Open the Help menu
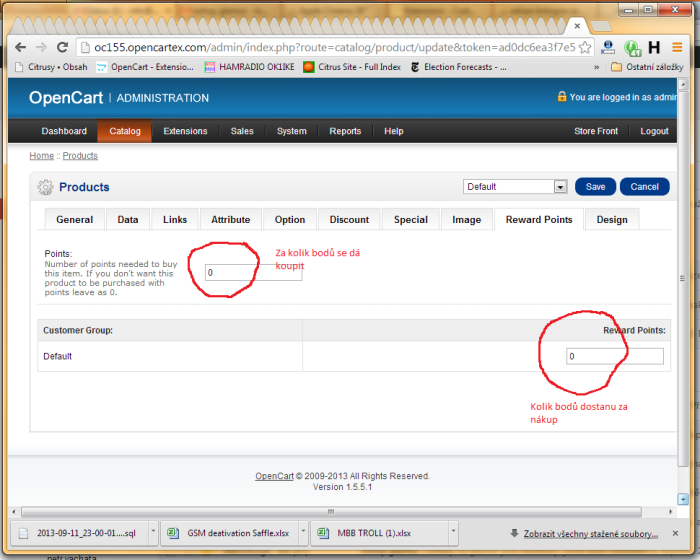700x560 pixels. [x=394, y=131]
